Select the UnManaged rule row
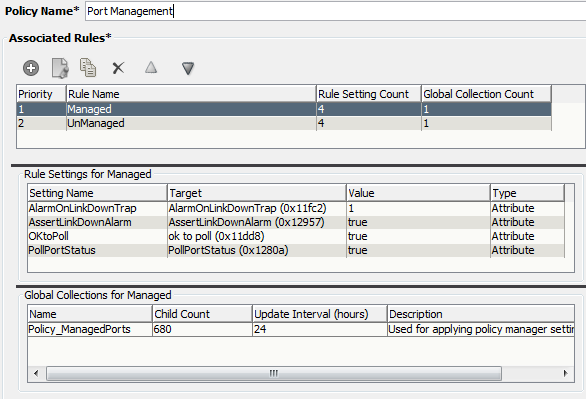This screenshot has width=586, height=399. (x=284, y=123)
